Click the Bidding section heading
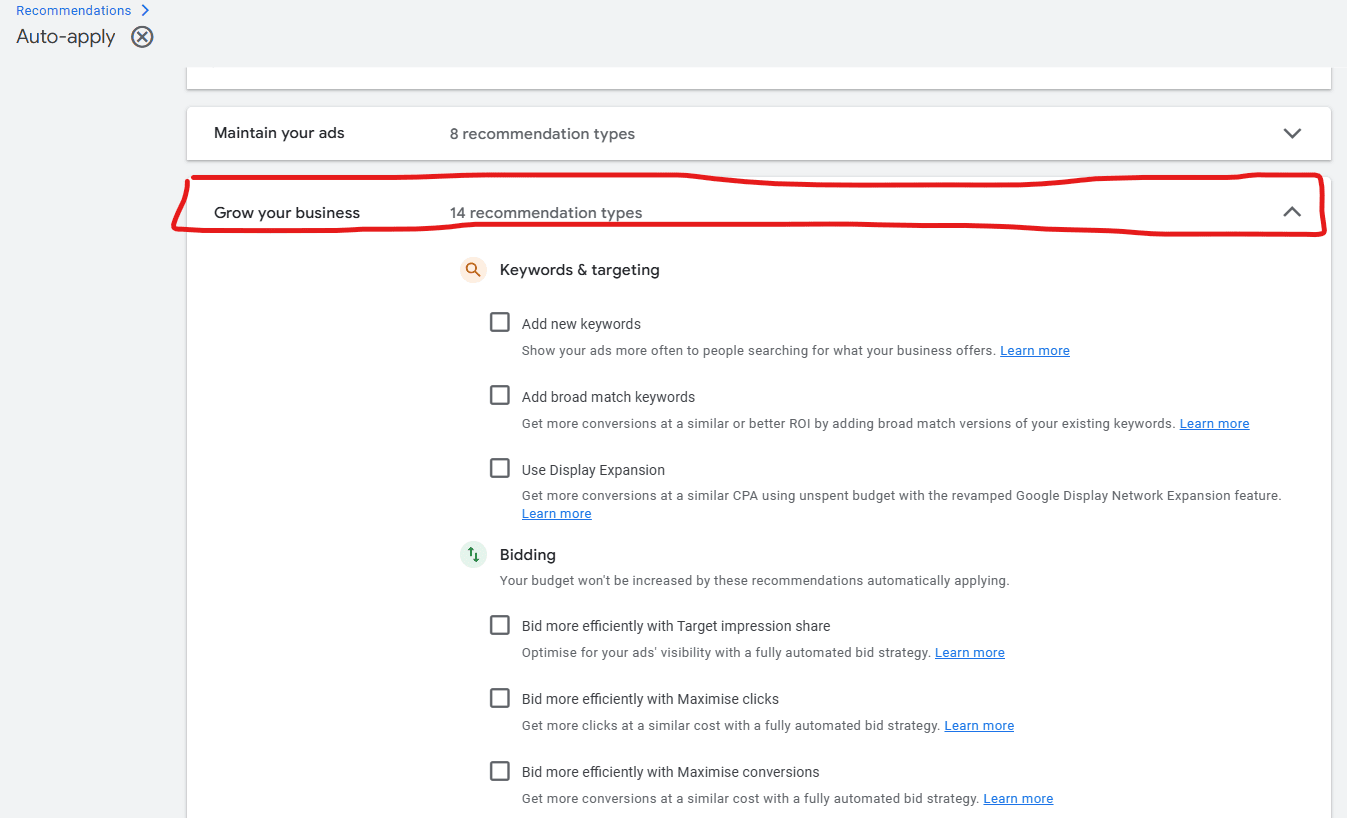This screenshot has height=818, width=1347. coord(528,555)
